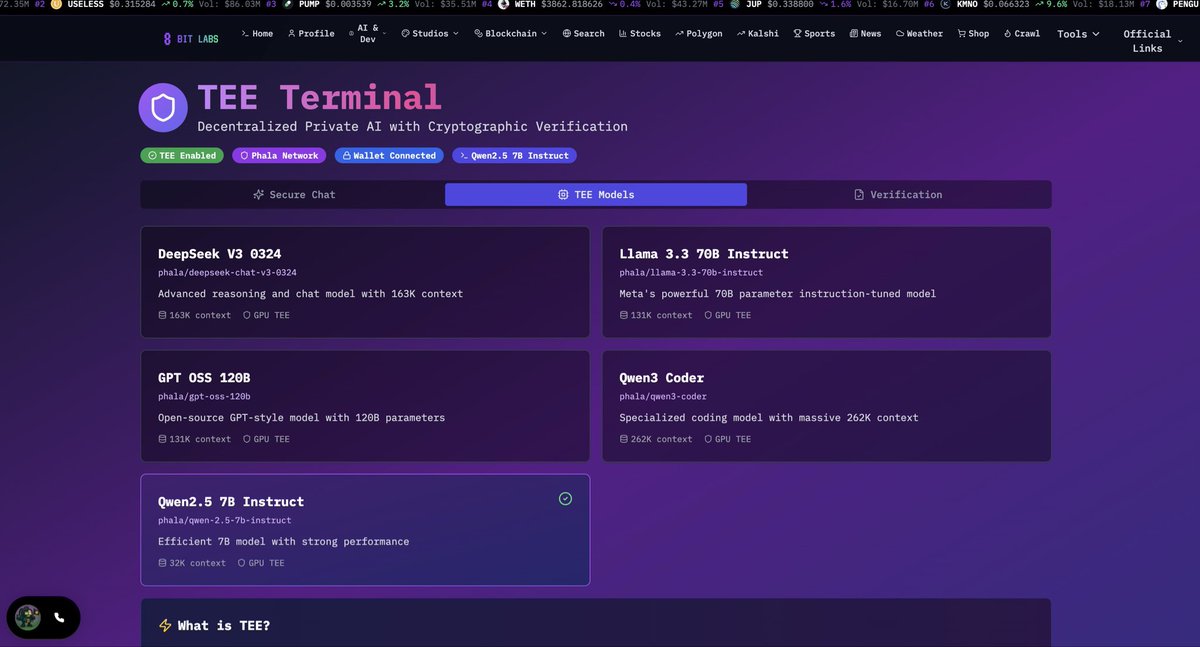
Task: Open the Stocks chart nav item
Action: point(639,34)
